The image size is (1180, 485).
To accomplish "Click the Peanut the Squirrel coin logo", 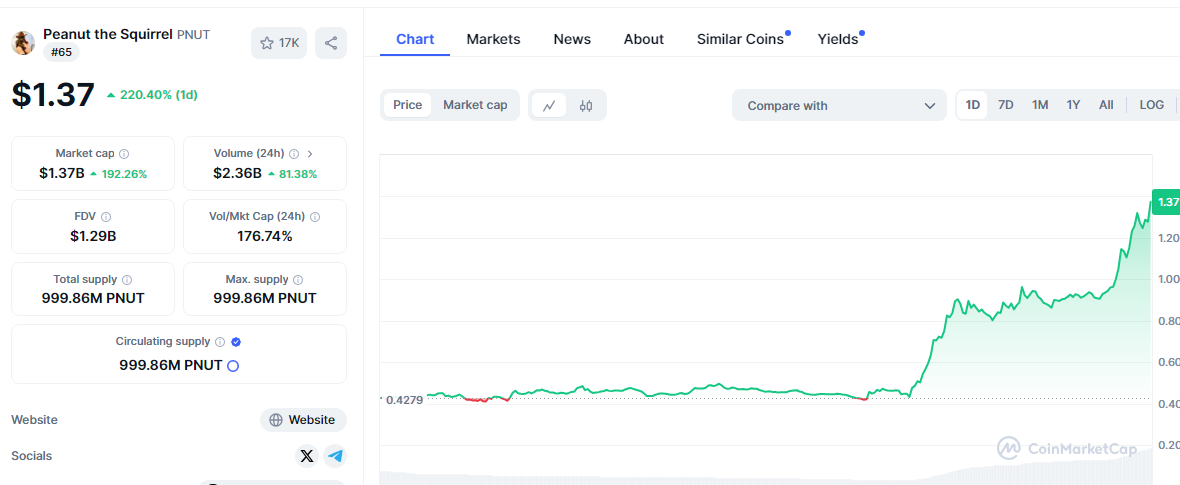I will click(23, 43).
